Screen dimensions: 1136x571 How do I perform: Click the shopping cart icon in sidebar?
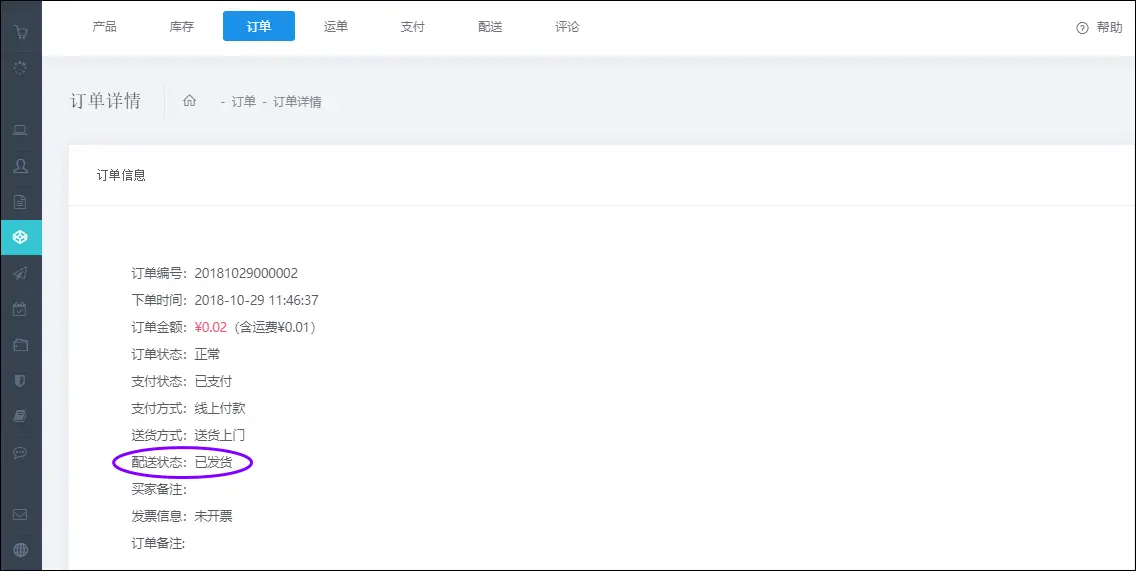tap(20, 31)
